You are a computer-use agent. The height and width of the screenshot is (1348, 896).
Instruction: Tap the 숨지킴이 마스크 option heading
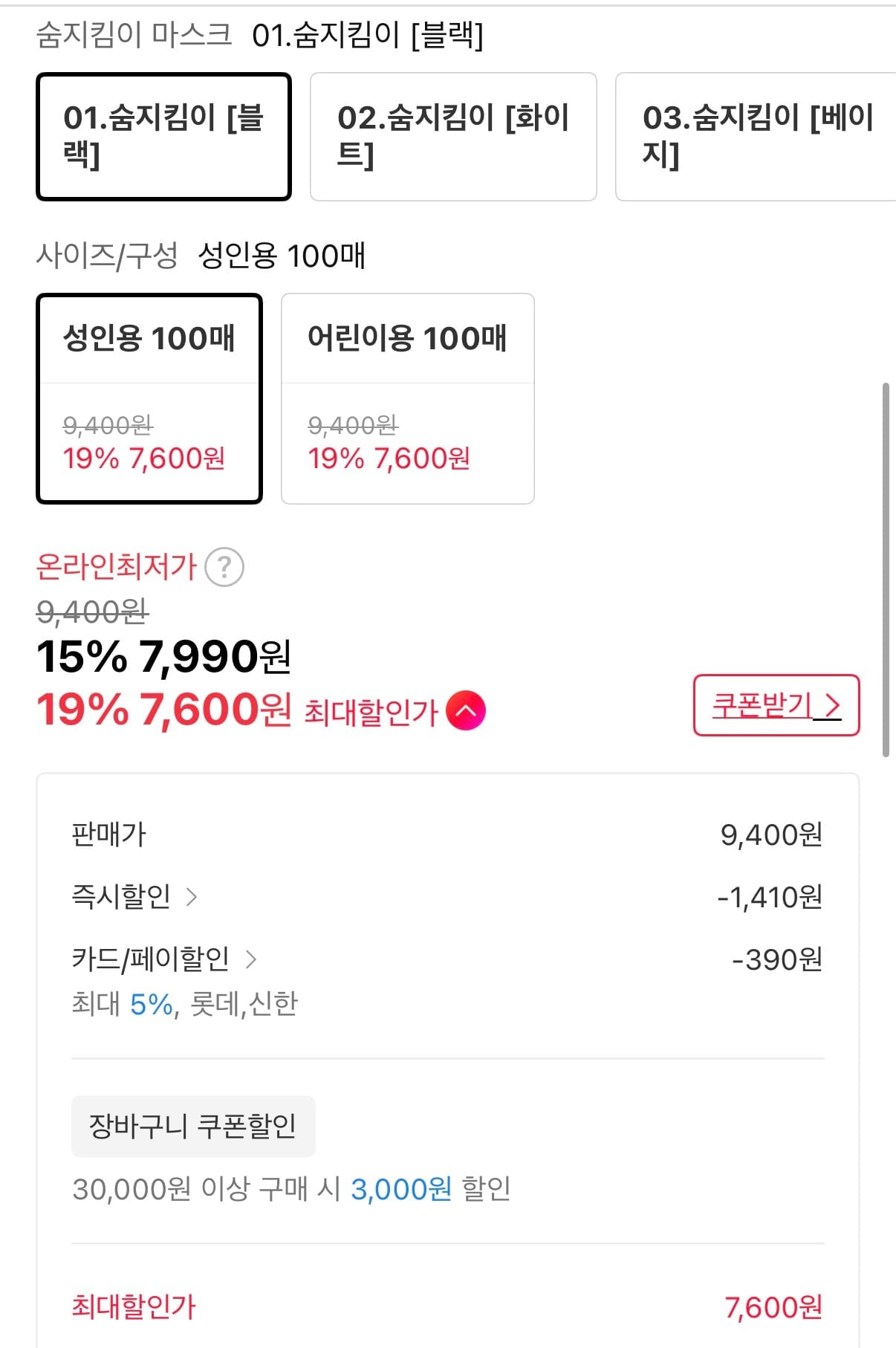click(134, 35)
